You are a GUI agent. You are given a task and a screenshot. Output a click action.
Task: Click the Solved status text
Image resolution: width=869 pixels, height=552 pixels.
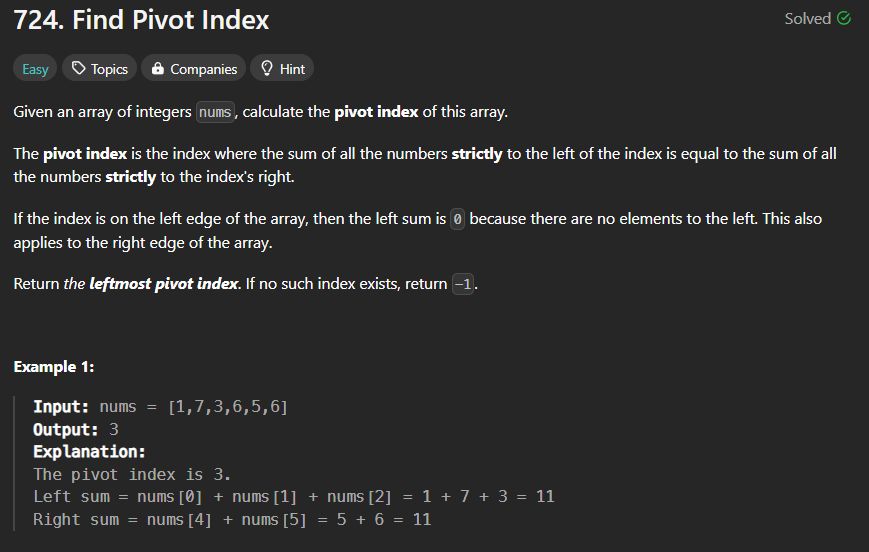pos(807,18)
